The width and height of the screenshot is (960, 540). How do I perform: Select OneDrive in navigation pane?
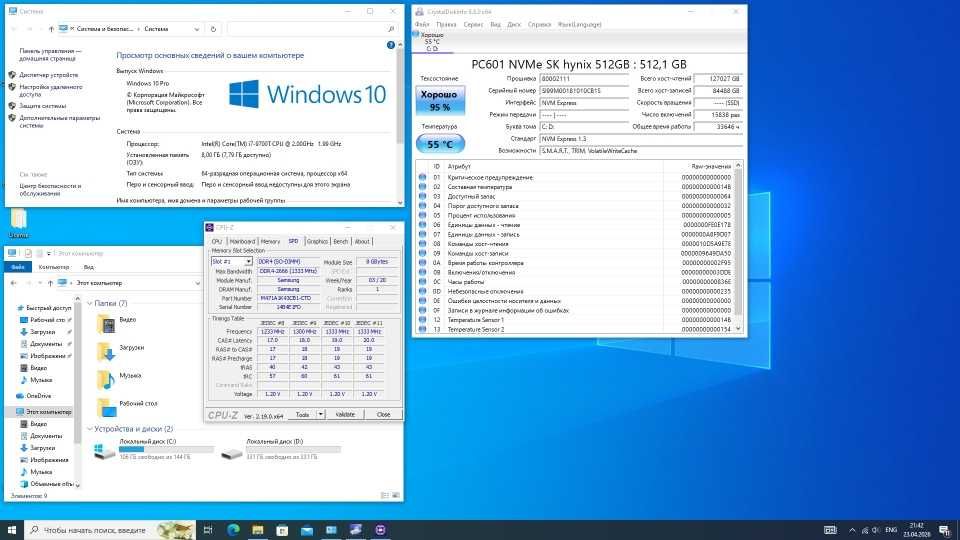(x=34, y=396)
